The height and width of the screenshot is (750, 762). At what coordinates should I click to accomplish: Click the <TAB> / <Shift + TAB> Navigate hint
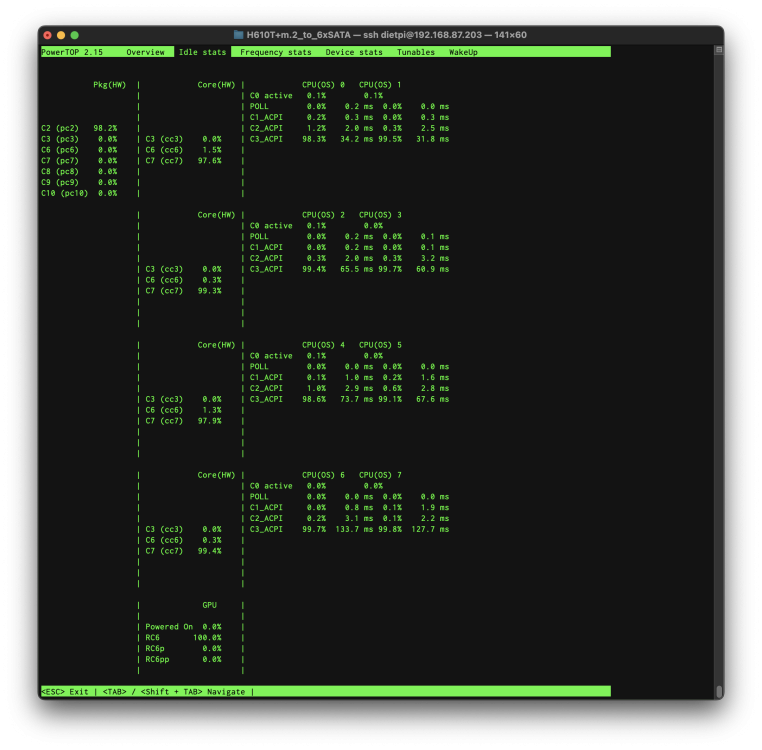(x=174, y=692)
